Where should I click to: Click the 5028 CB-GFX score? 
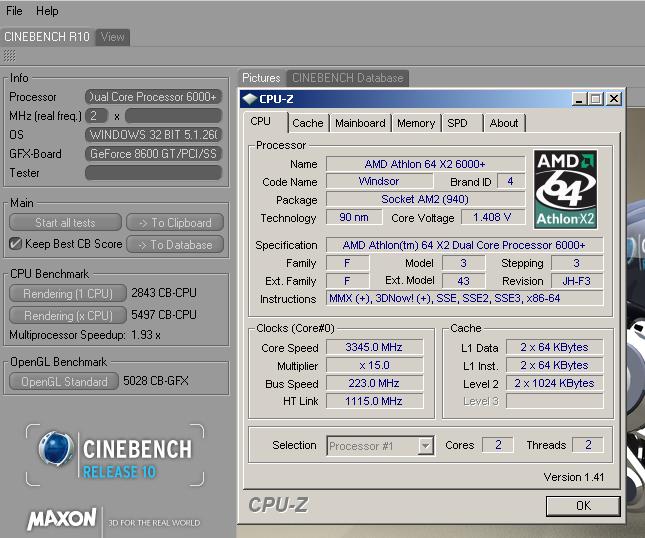click(156, 381)
